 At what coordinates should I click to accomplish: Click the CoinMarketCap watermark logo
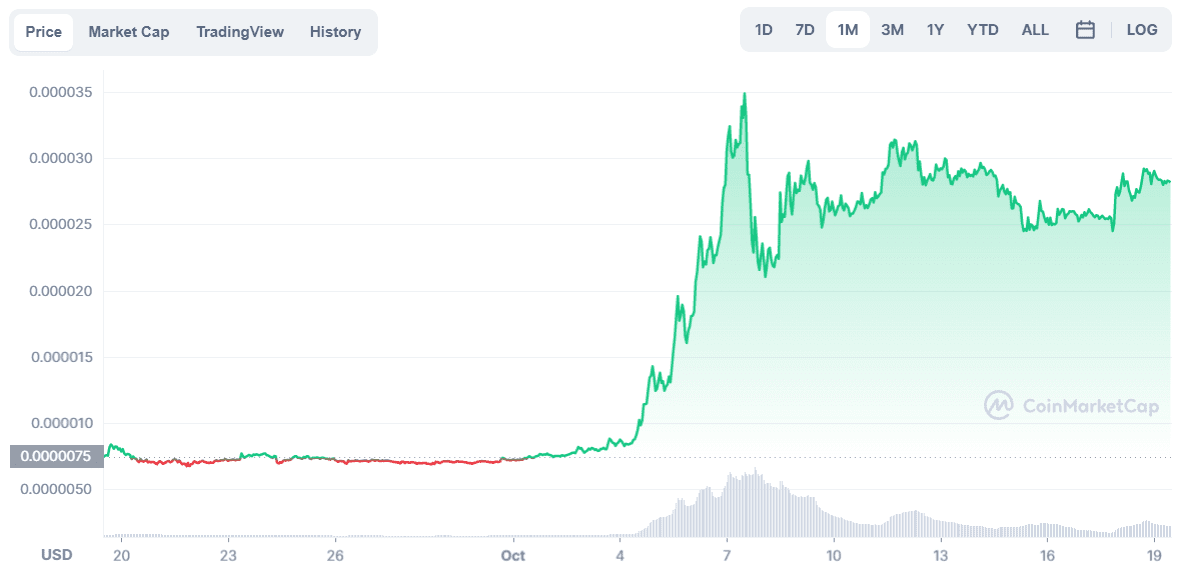click(1072, 405)
